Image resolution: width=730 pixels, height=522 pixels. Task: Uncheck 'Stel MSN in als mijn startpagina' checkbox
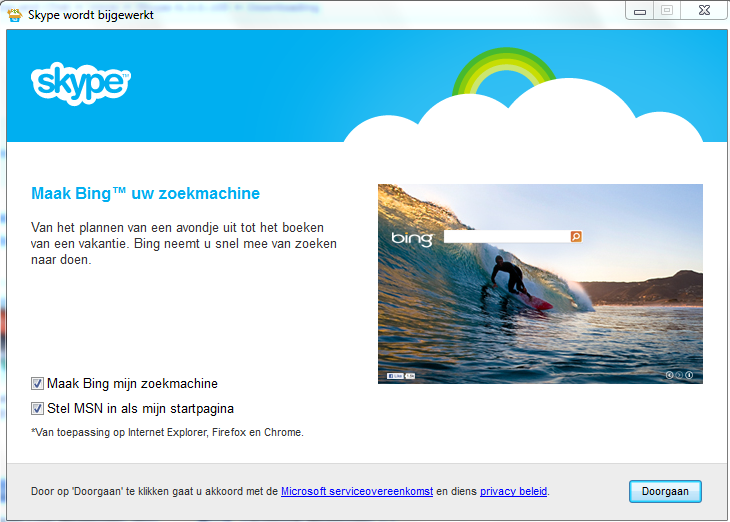pyautogui.click(x=37, y=409)
